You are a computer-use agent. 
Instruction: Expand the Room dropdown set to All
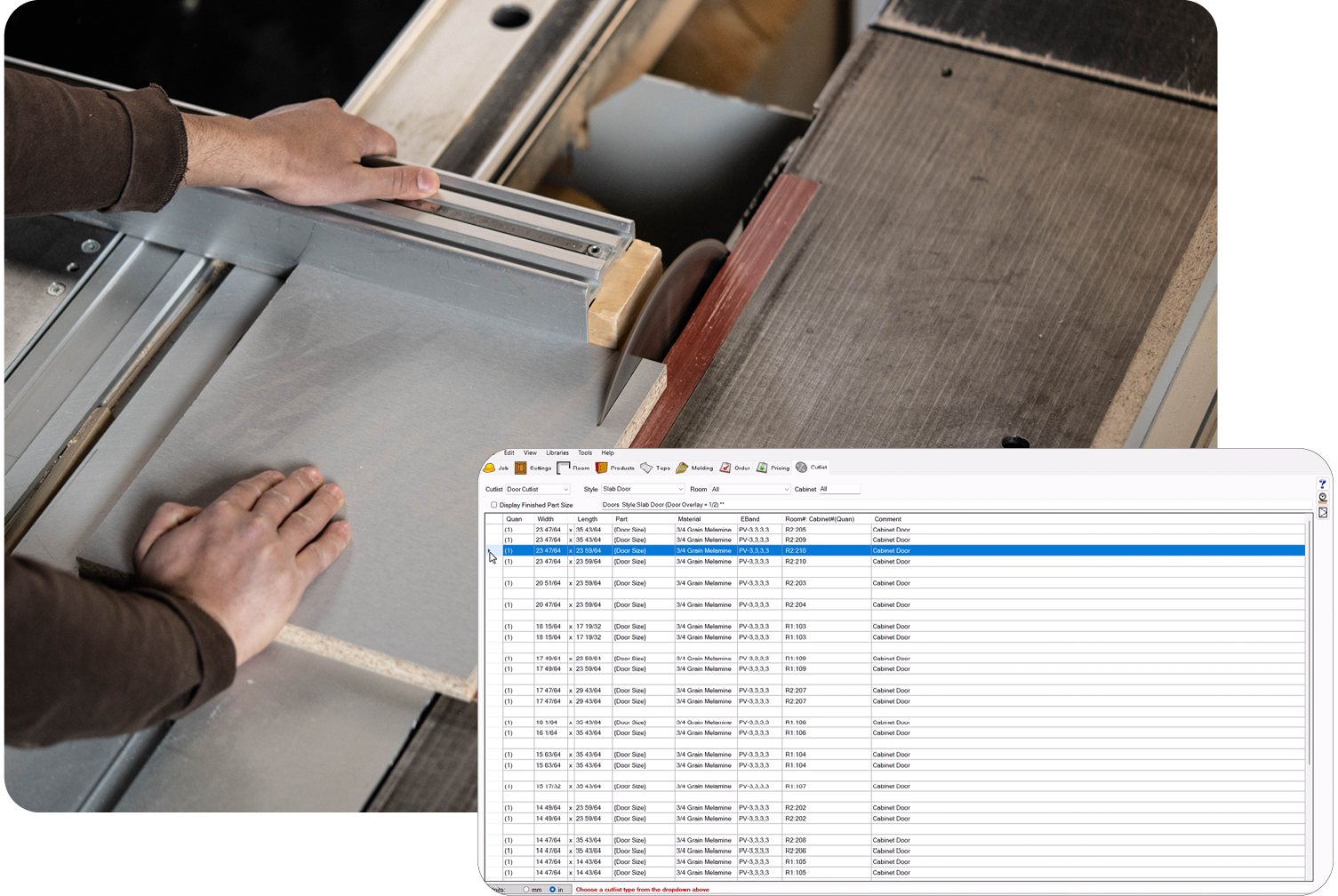tap(786, 490)
